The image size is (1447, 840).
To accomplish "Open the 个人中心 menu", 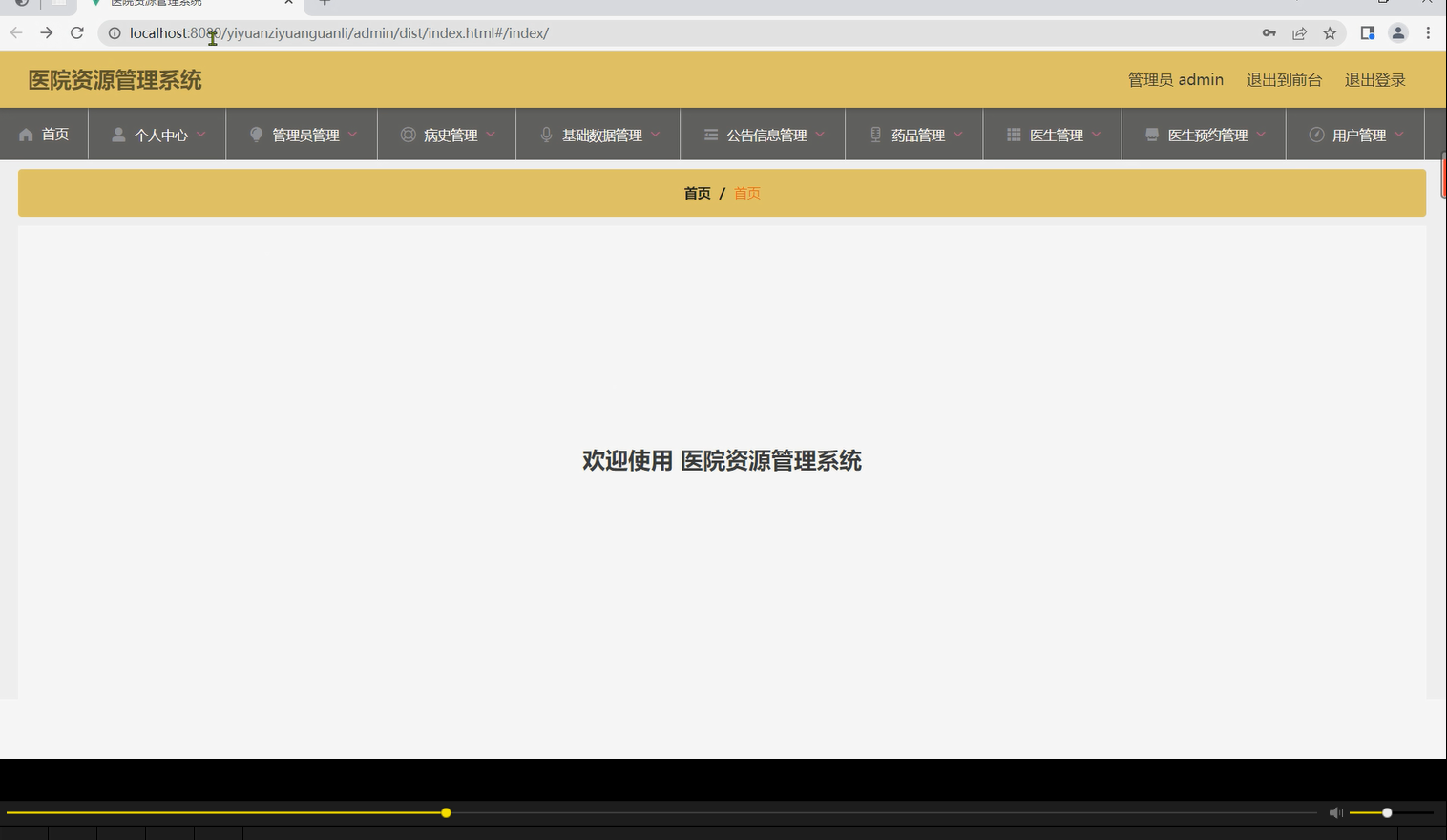I will tap(157, 135).
